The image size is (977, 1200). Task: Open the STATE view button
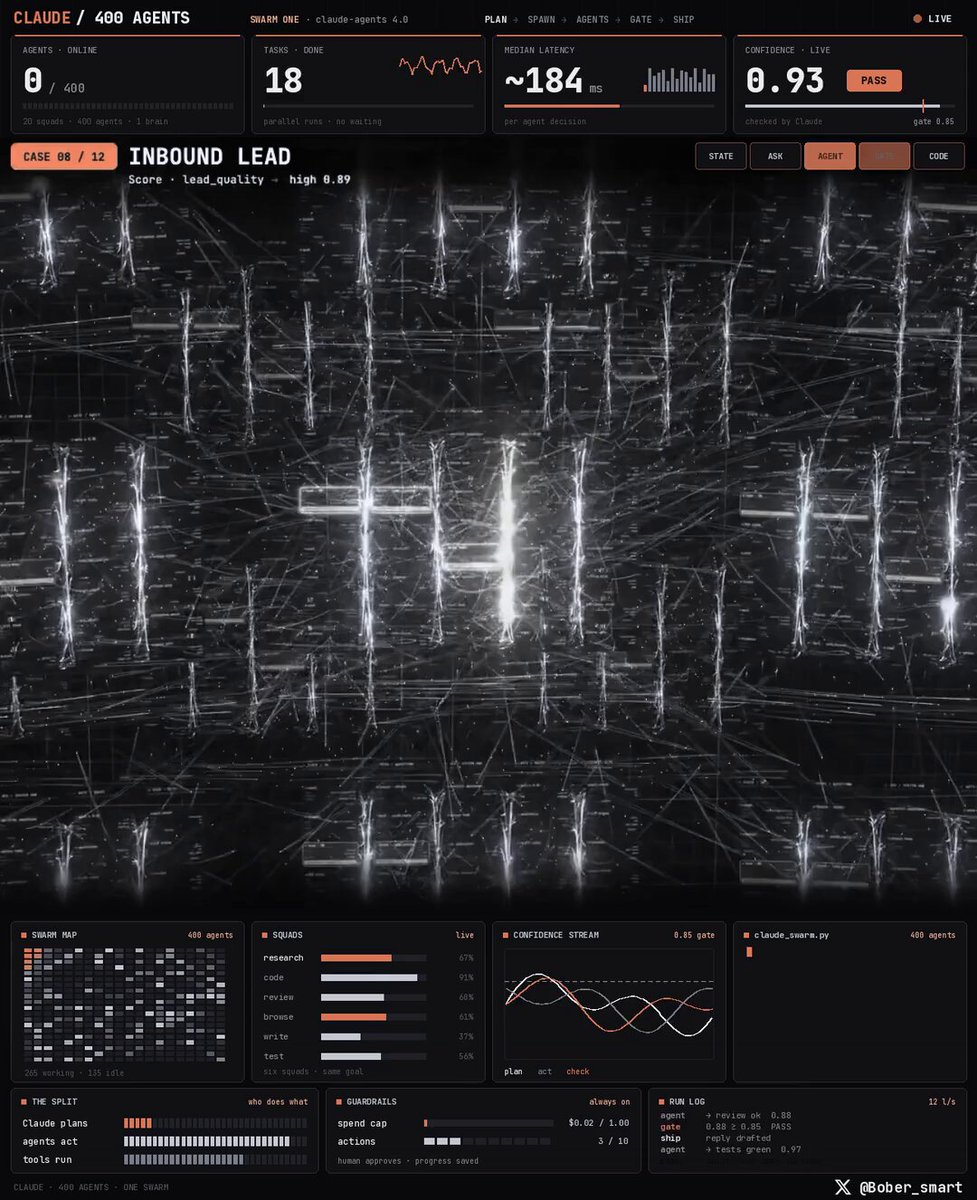coord(721,156)
